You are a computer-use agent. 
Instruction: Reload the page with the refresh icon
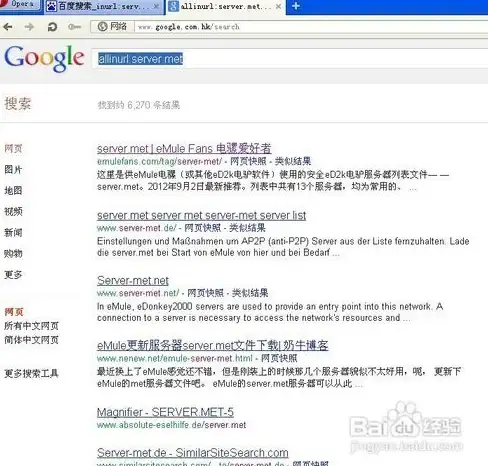click(52, 27)
